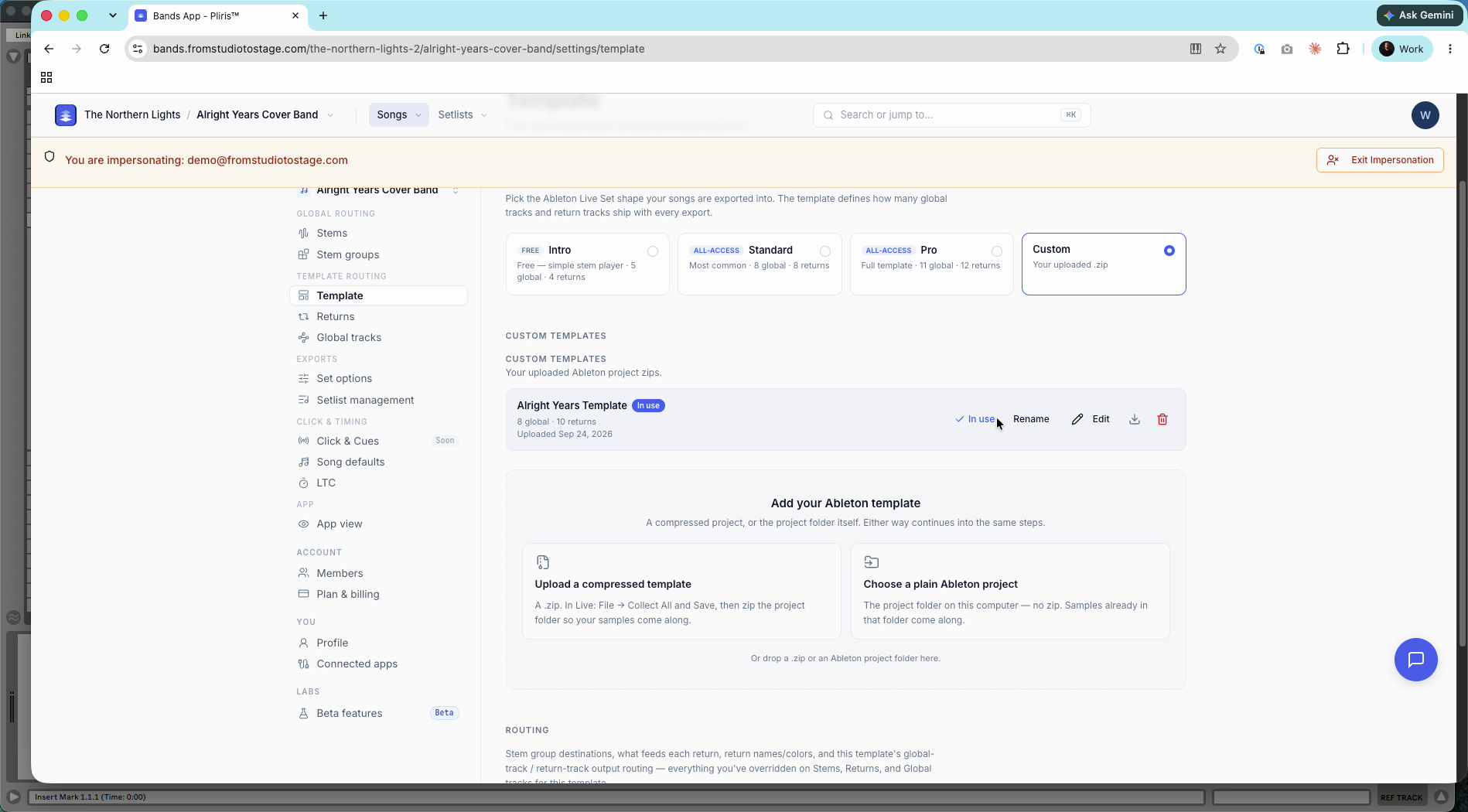
Task: Click the Pliris app logo icon
Action: [66, 115]
